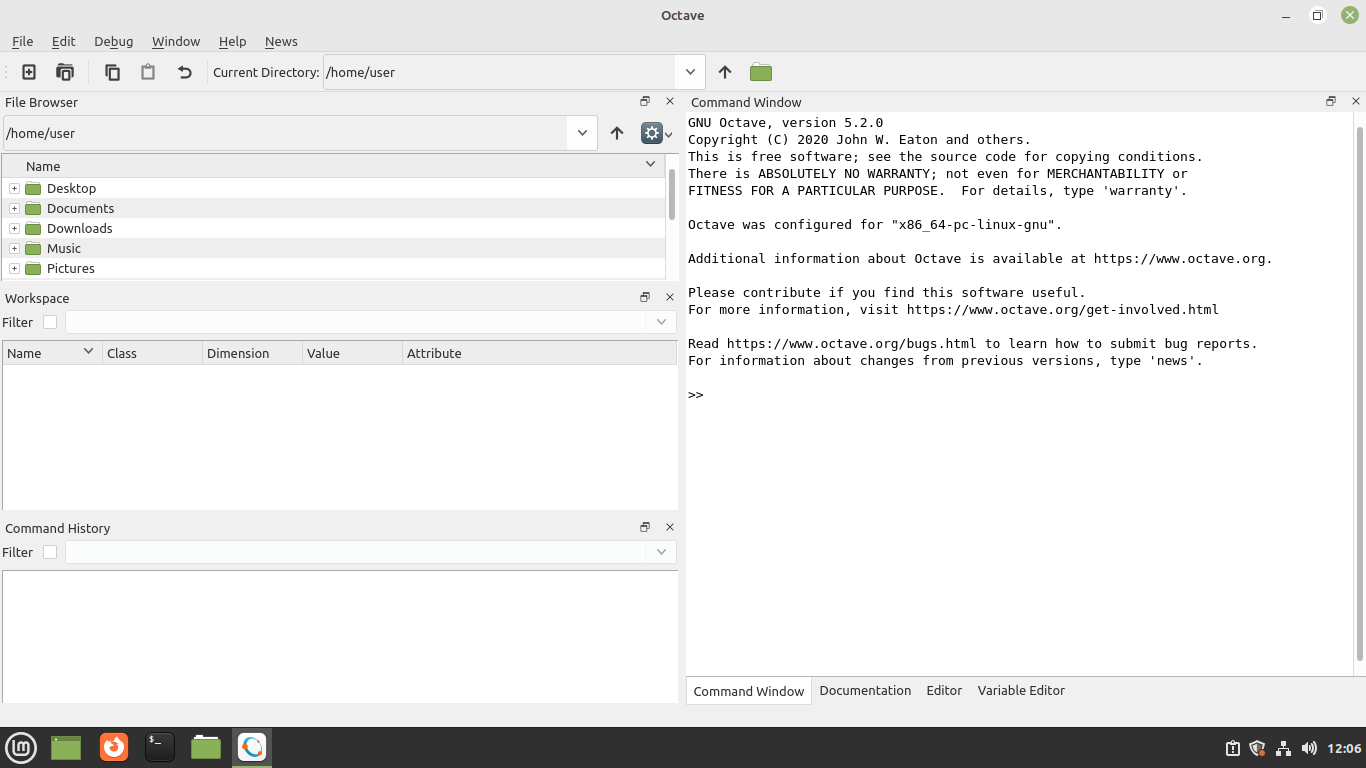Enable the Command History filter checkbox
1366x768 pixels.
[50, 552]
